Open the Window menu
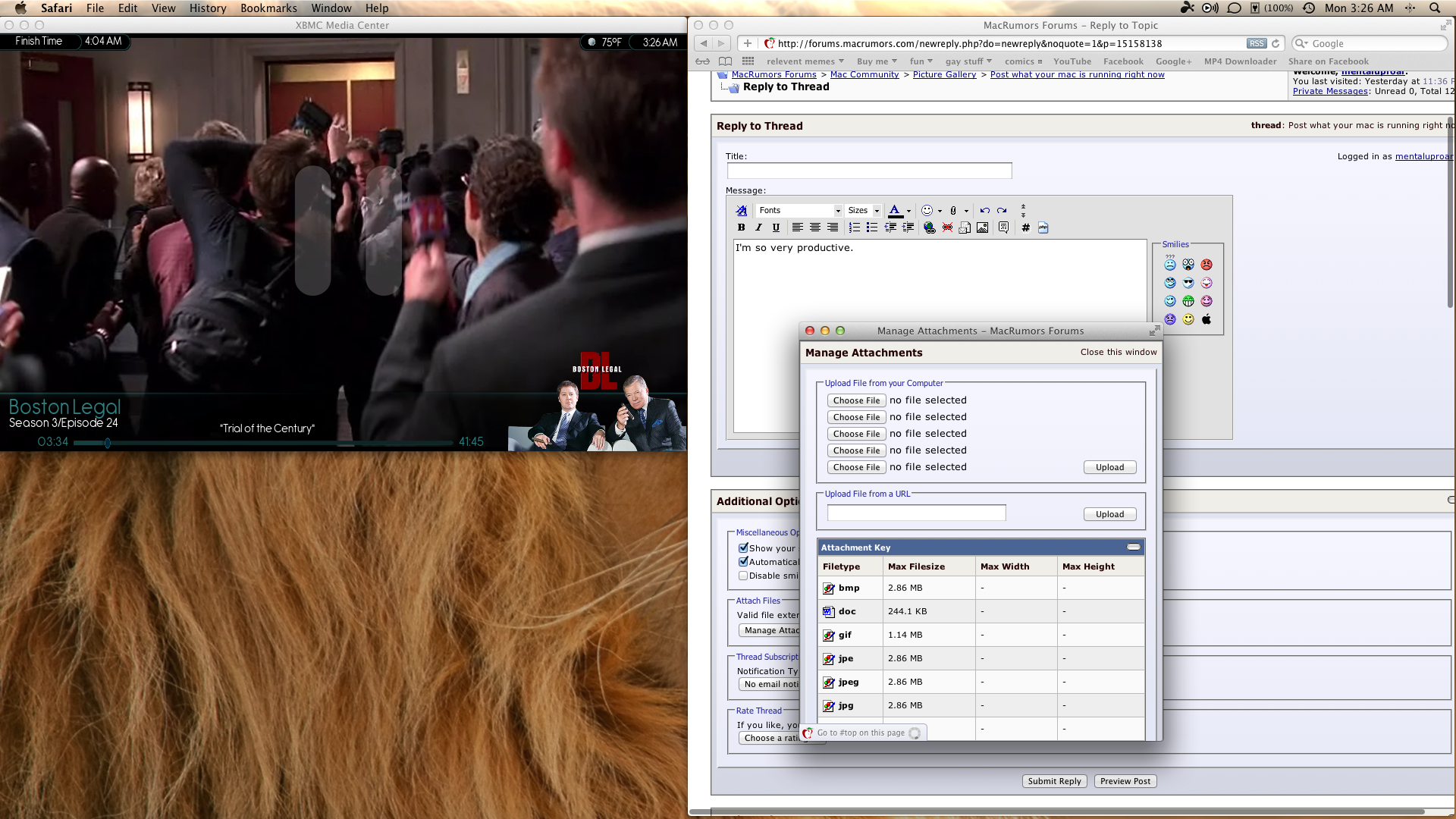The height and width of the screenshot is (819, 1456). (331, 8)
